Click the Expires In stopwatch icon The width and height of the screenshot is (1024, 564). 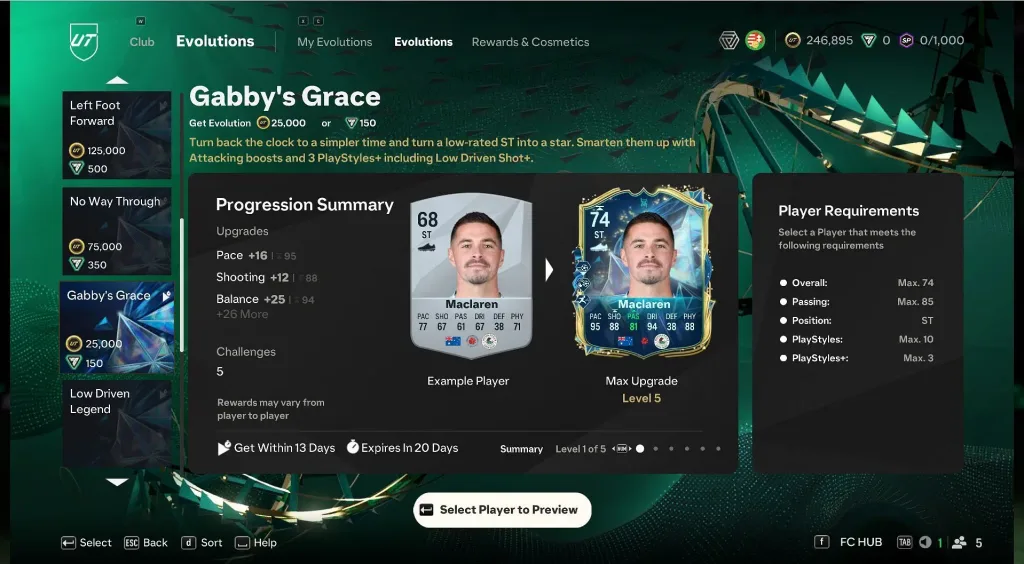(352, 448)
